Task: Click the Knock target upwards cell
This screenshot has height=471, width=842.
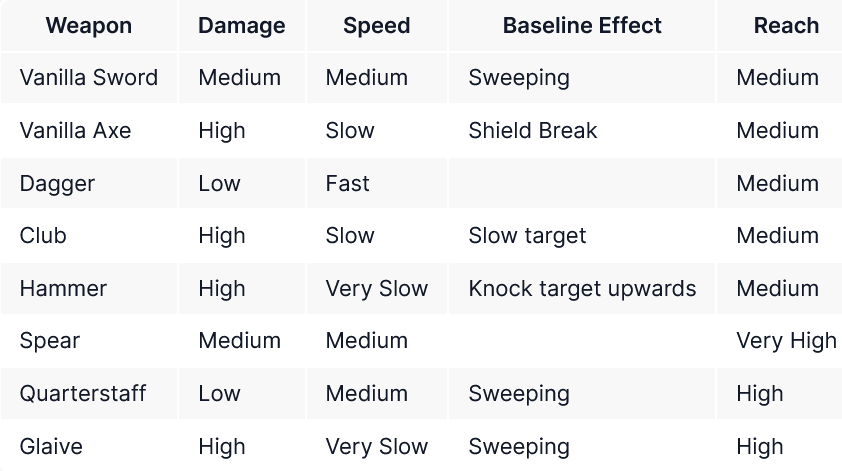Action: point(582,289)
